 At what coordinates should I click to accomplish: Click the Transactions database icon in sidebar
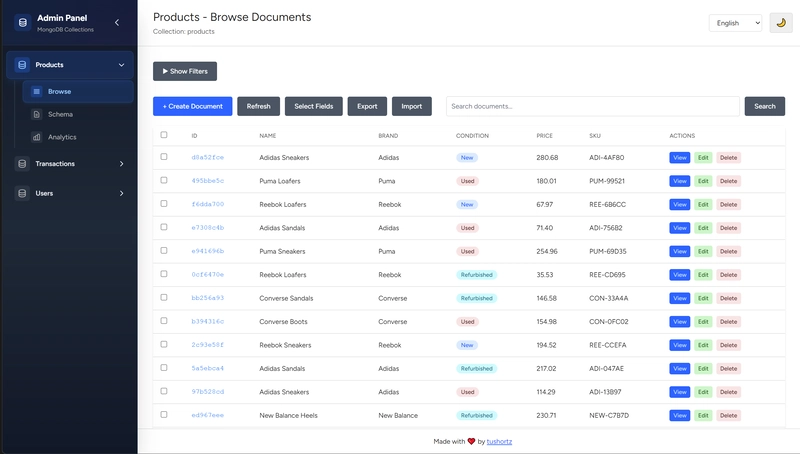(x=22, y=164)
